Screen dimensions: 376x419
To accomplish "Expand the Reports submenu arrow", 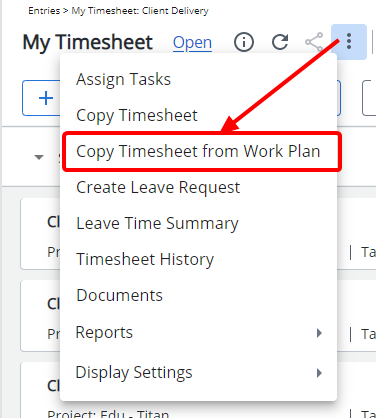I will point(319,333).
